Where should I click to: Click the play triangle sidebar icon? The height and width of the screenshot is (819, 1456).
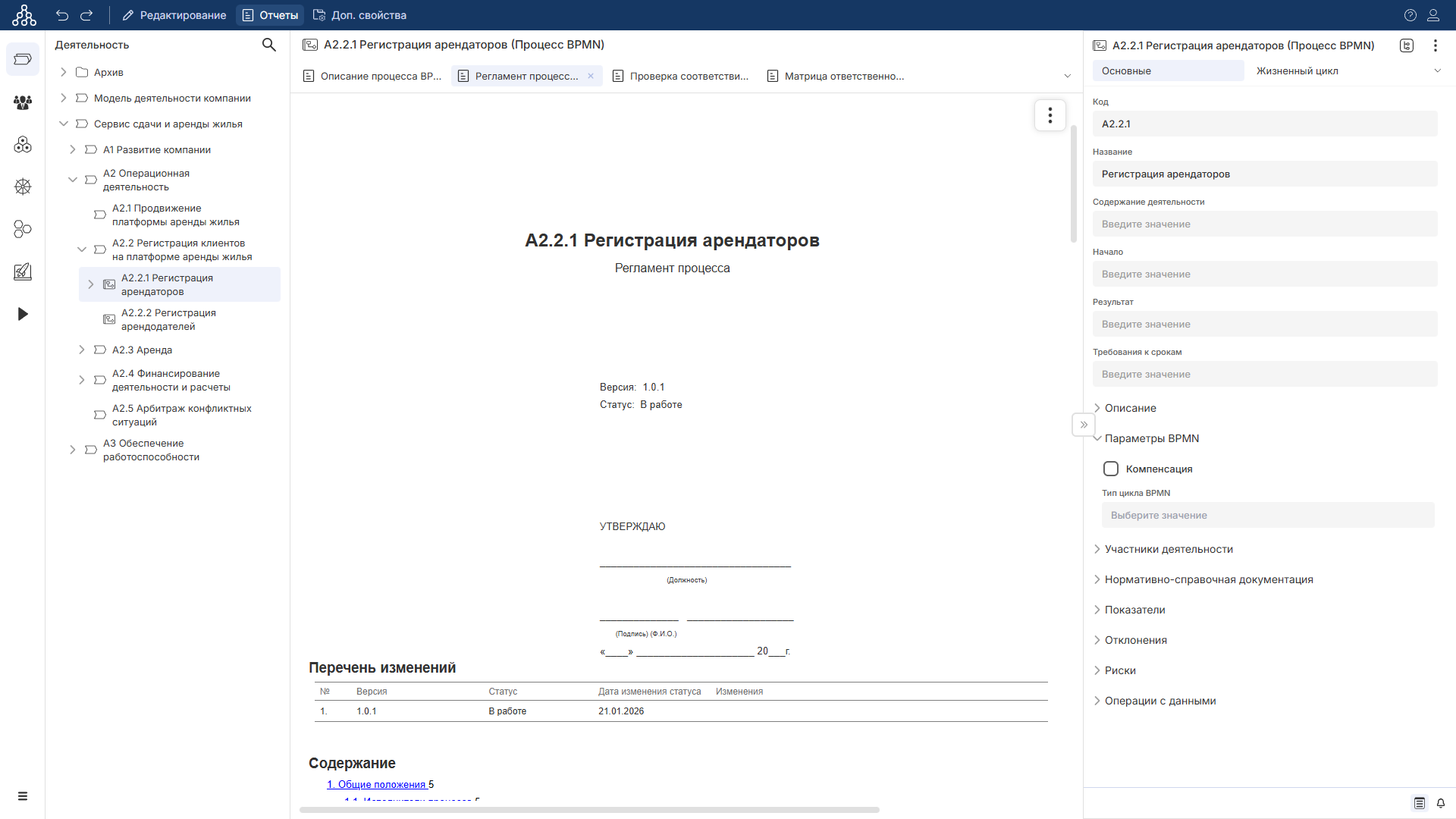(23, 314)
